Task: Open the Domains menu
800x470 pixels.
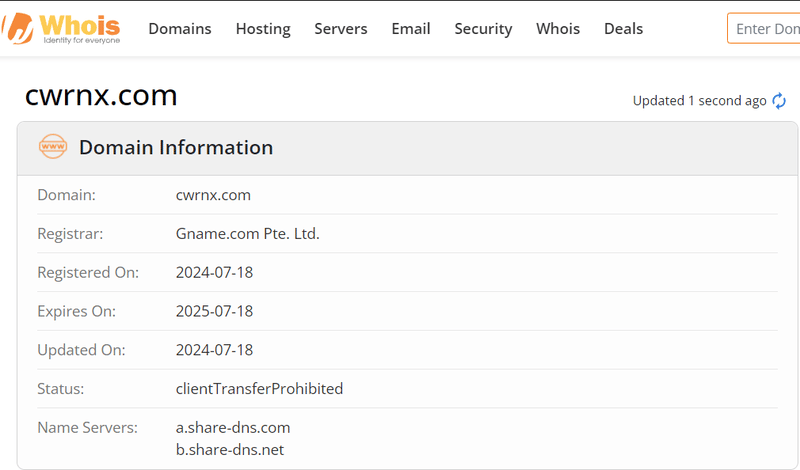Action: [180, 29]
